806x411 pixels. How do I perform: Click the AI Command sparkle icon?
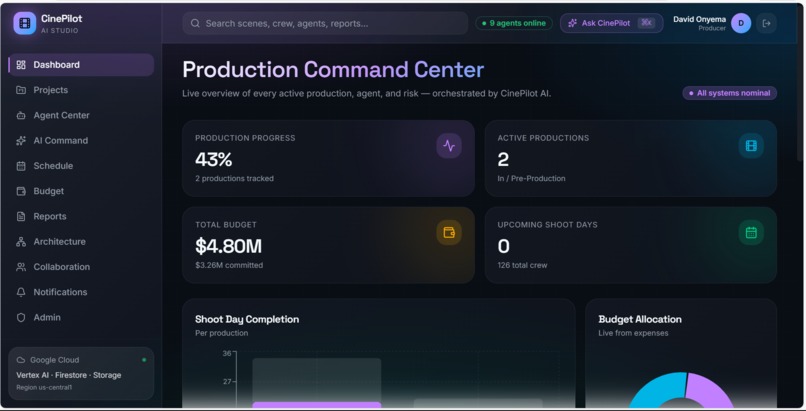(21, 140)
